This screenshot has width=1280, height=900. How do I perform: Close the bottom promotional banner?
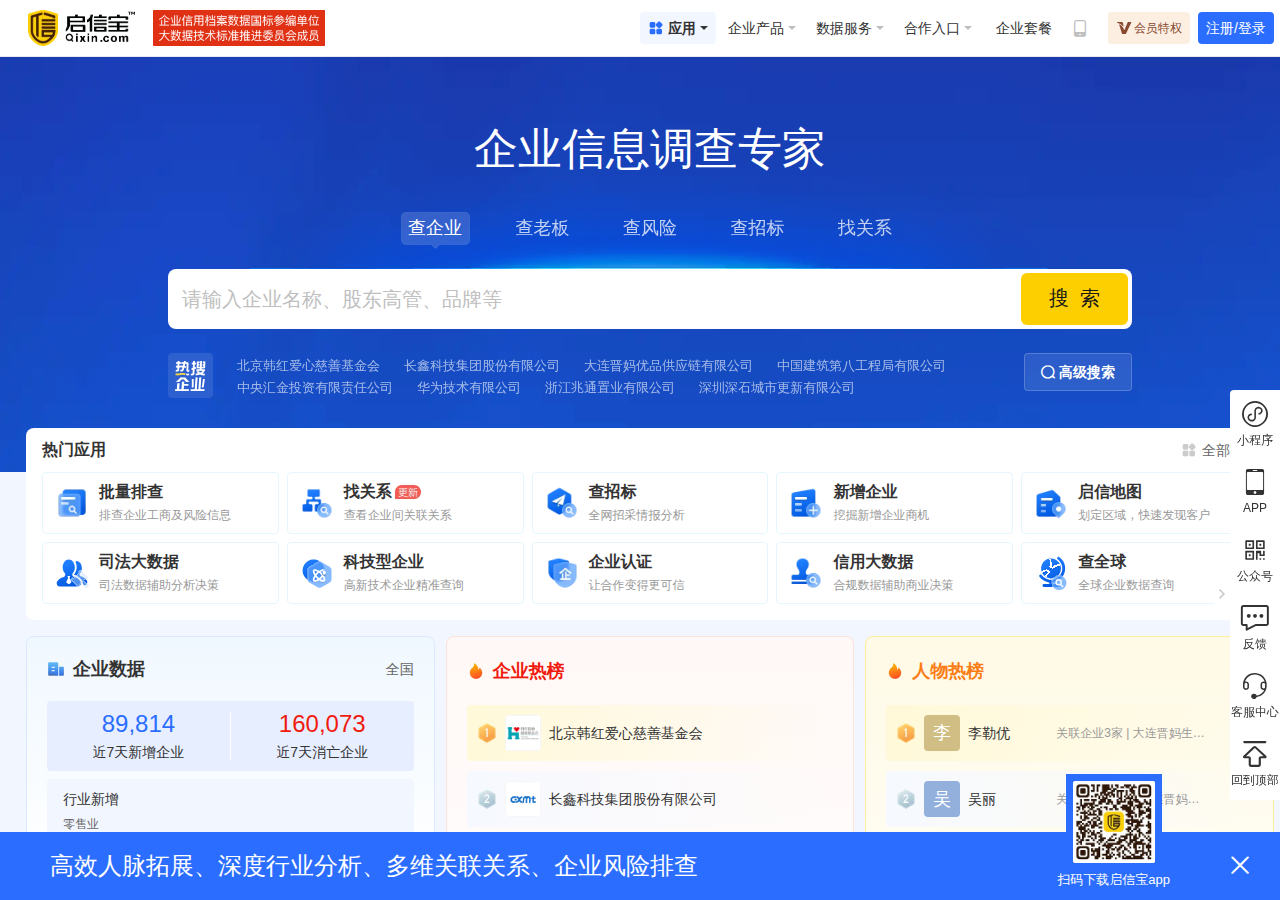[1240, 865]
